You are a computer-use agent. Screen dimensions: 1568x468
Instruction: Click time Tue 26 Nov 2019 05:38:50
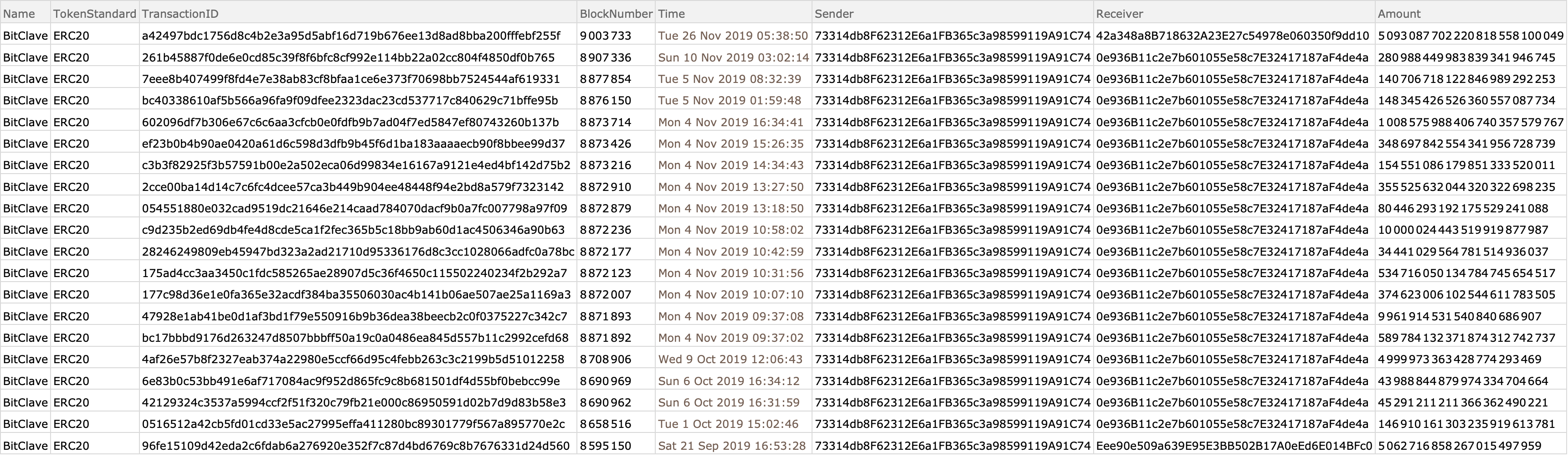coord(733,36)
